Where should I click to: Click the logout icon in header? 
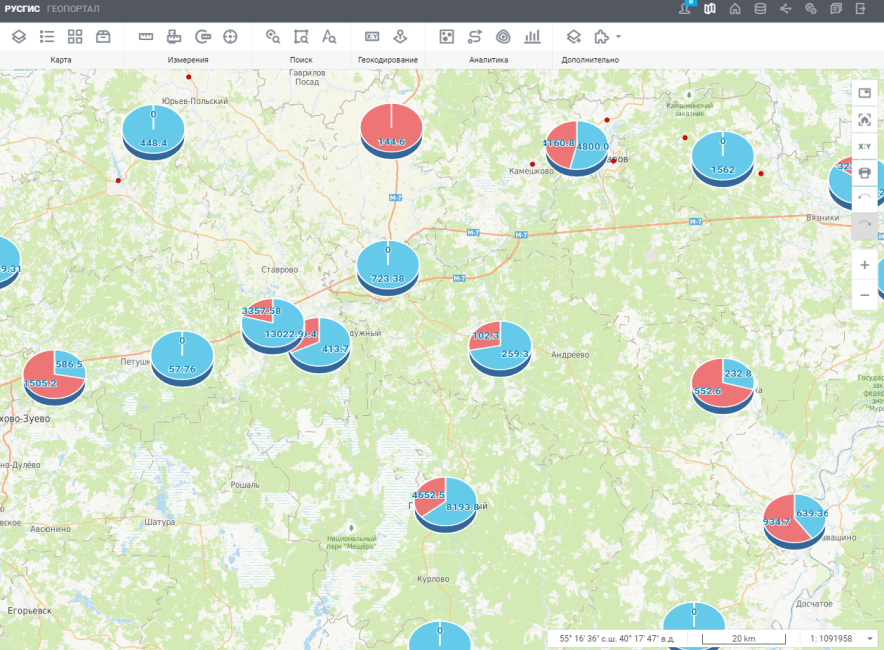click(x=860, y=8)
